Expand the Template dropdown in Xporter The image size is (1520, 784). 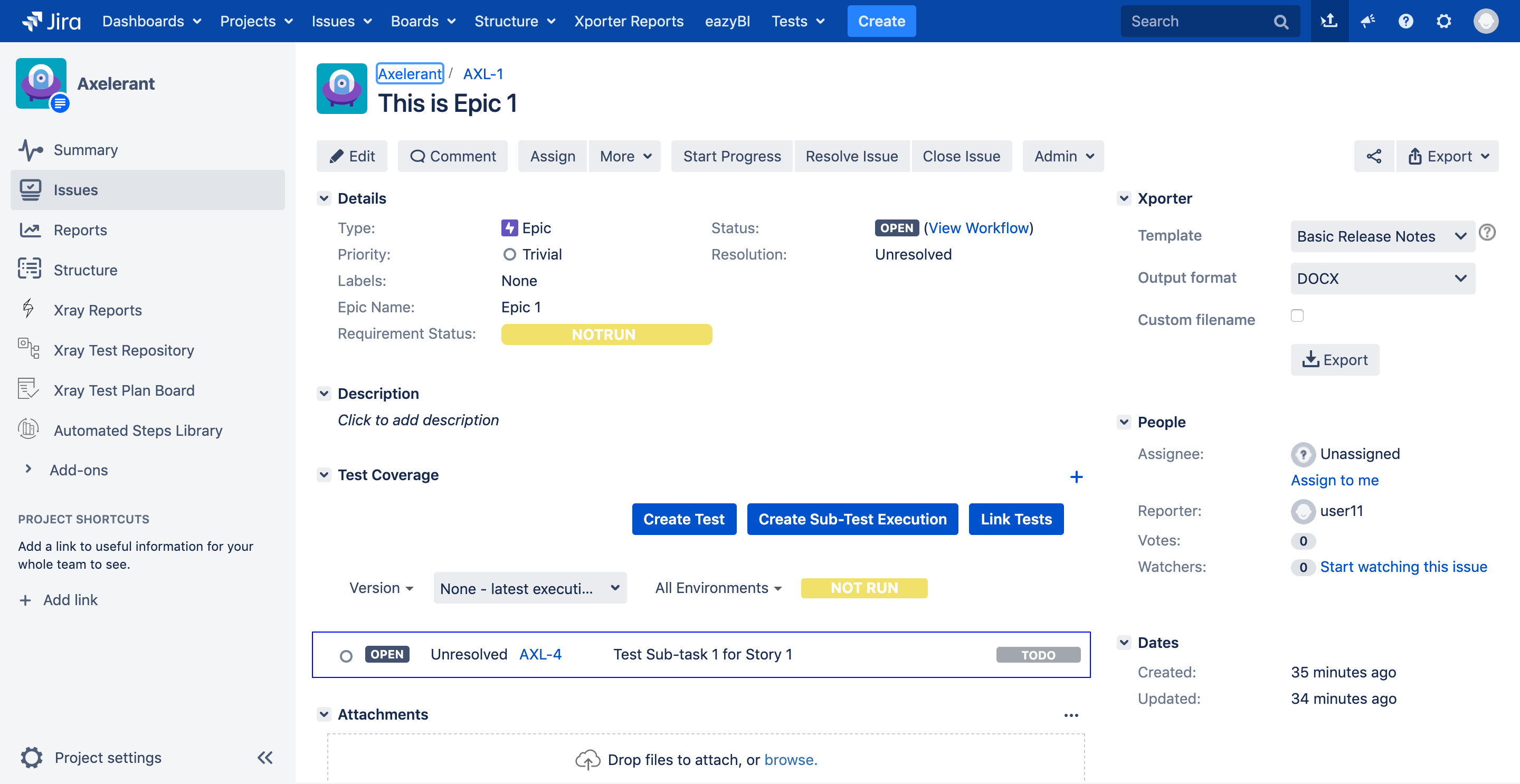click(x=1382, y=236)
